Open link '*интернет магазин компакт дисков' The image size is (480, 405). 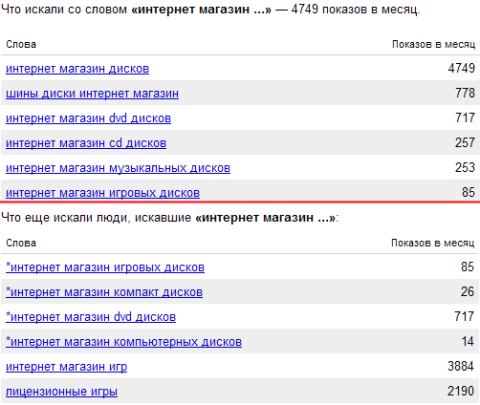click(x=104, y=292)
